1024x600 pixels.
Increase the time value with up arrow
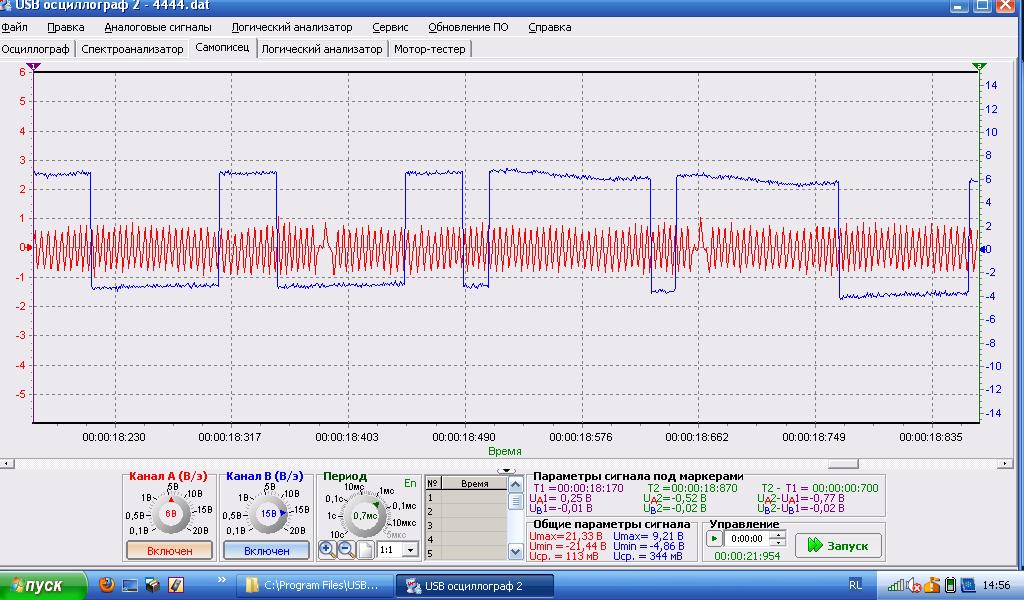tap(777, 534)
